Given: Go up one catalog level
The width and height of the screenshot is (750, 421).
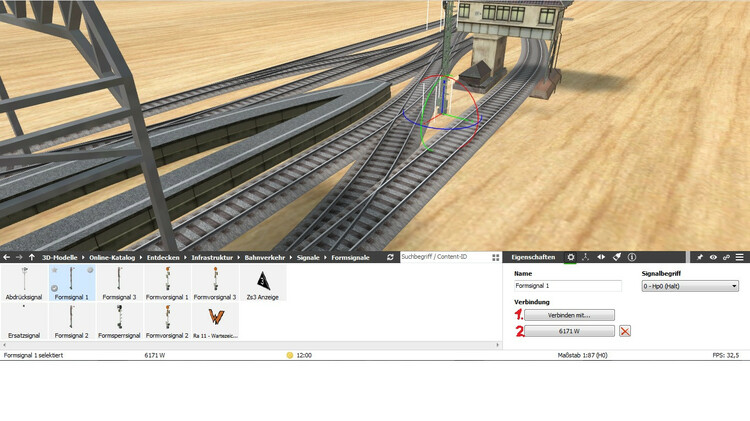Looking at the screenshot, I should pos(32,257).
